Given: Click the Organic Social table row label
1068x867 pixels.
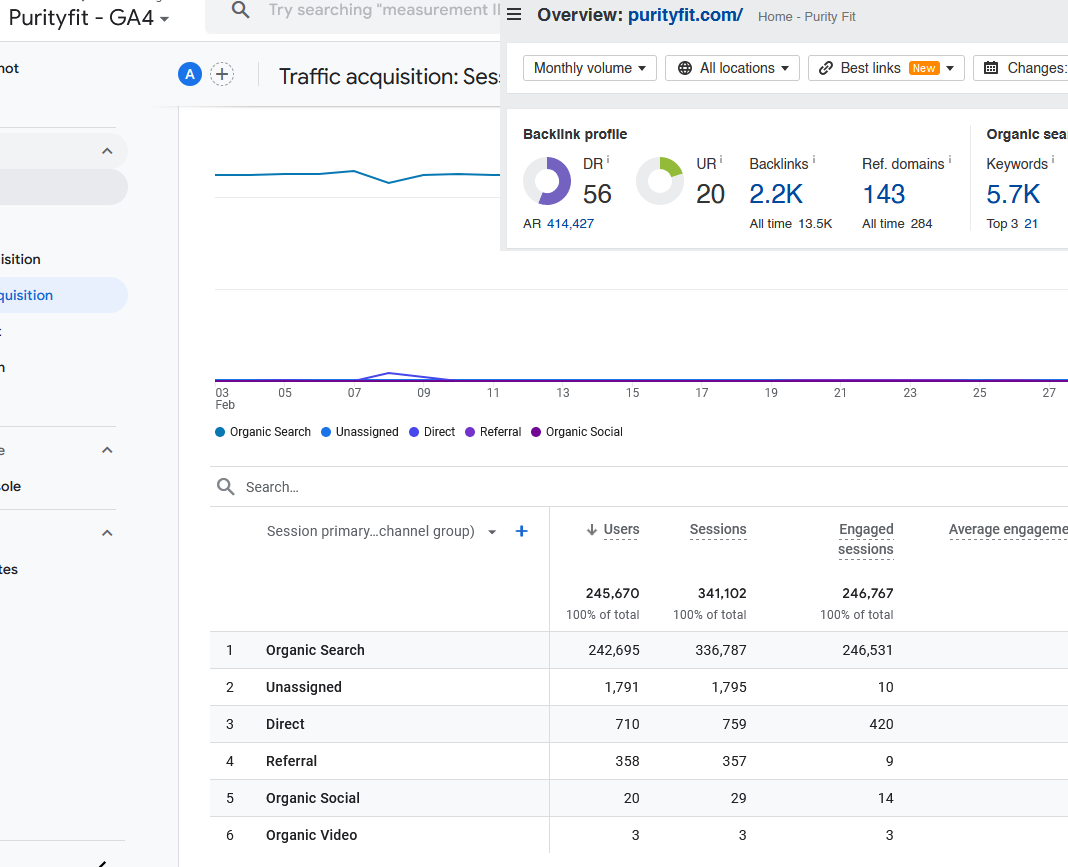Looking at the screenshot, I should point(313,798).
